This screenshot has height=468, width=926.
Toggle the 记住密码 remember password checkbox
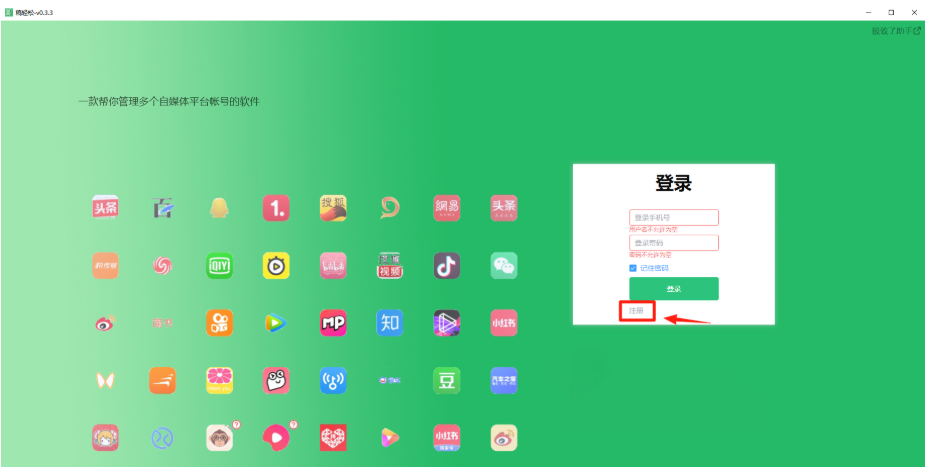click(x=633, y=268)
